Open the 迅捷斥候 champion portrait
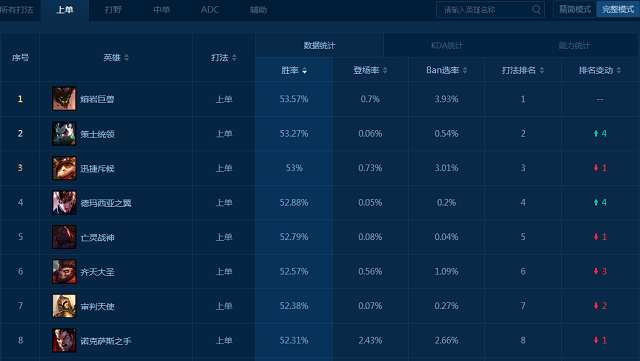 (x=64, y=168)
